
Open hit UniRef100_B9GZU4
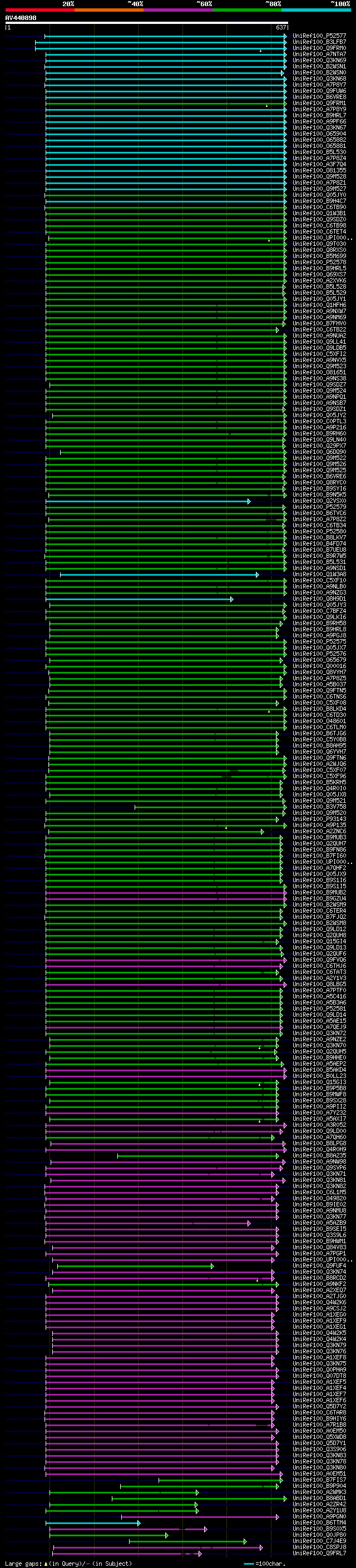[319, 899]
